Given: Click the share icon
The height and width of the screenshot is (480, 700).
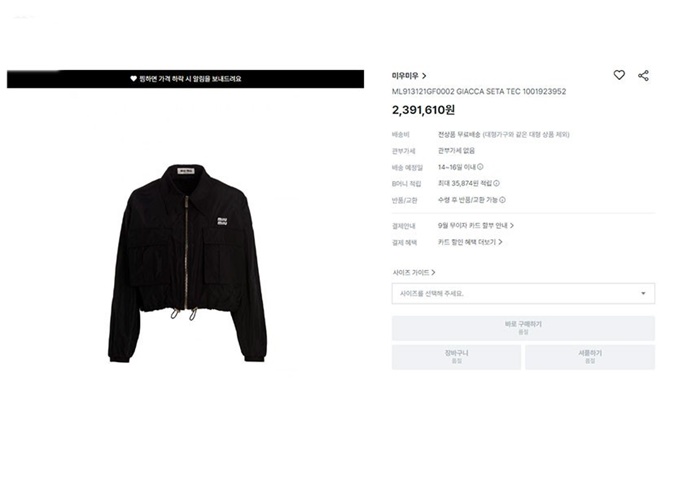Looking at the screenshot, I should point(643,75).
